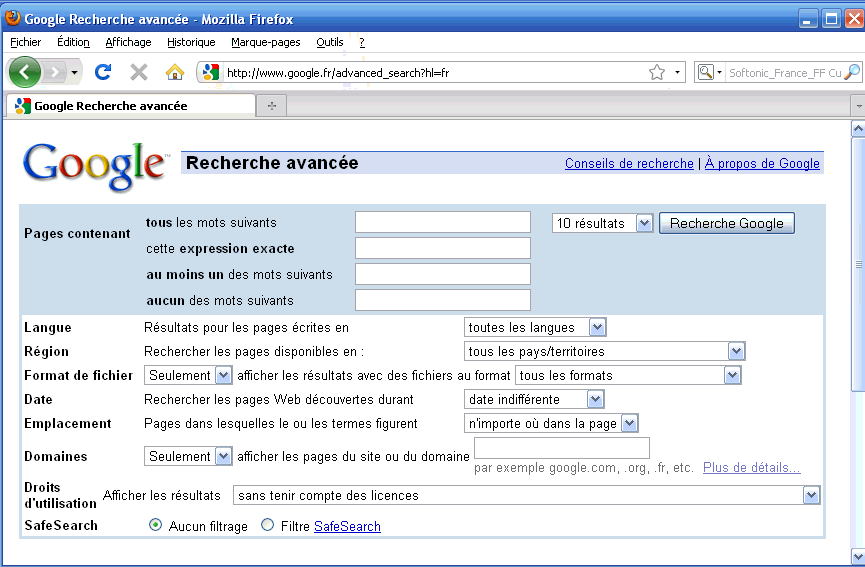This screenshot has height=567, width=865.
Task: Open the SafeSearch link
Action: 347,527
